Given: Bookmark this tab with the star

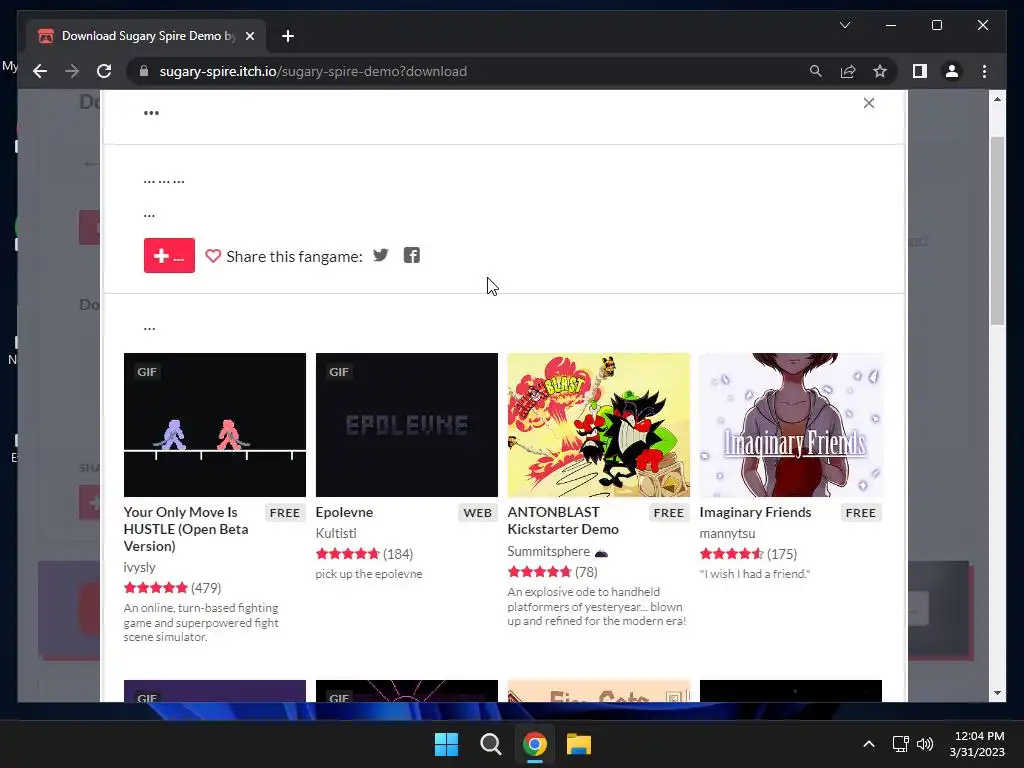Looking at the screenshot, I should pyautogui.click(x=880, y=71).
